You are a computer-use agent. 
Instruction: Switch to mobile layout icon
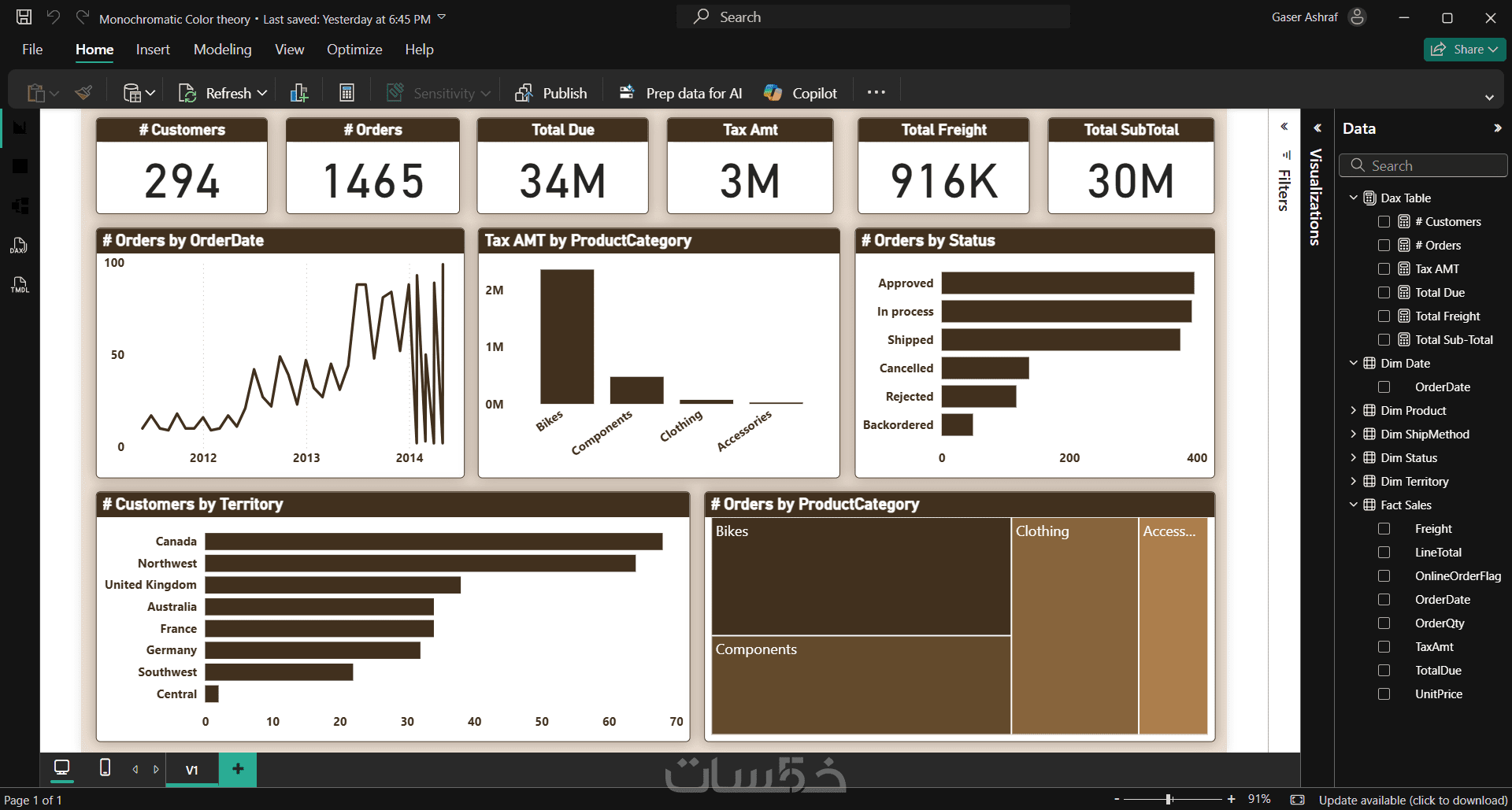(x=105, y=767)
